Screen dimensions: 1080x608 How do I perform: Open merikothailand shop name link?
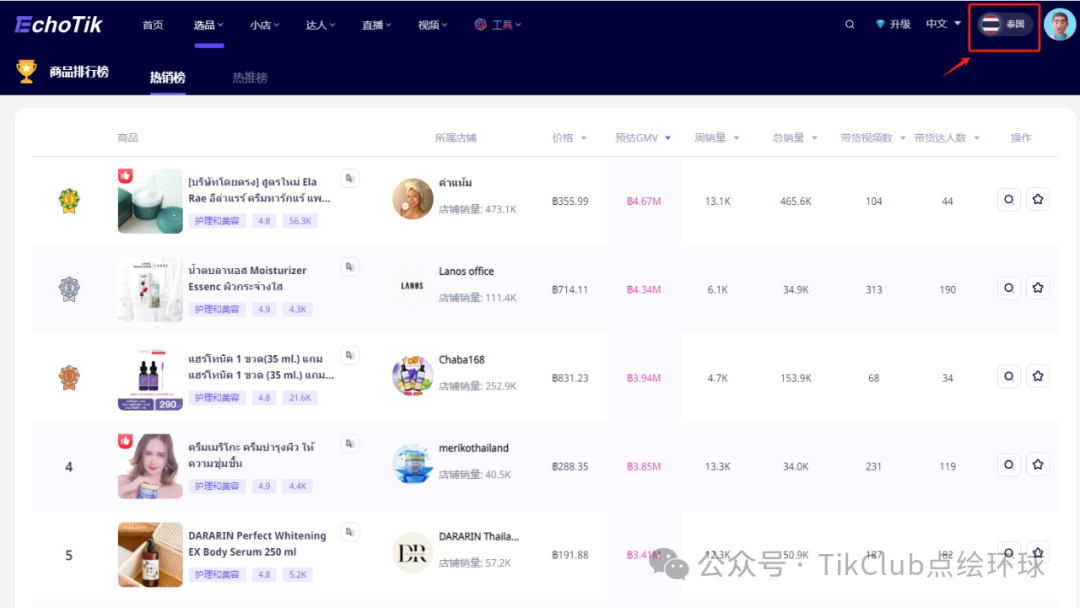(473, 448)
